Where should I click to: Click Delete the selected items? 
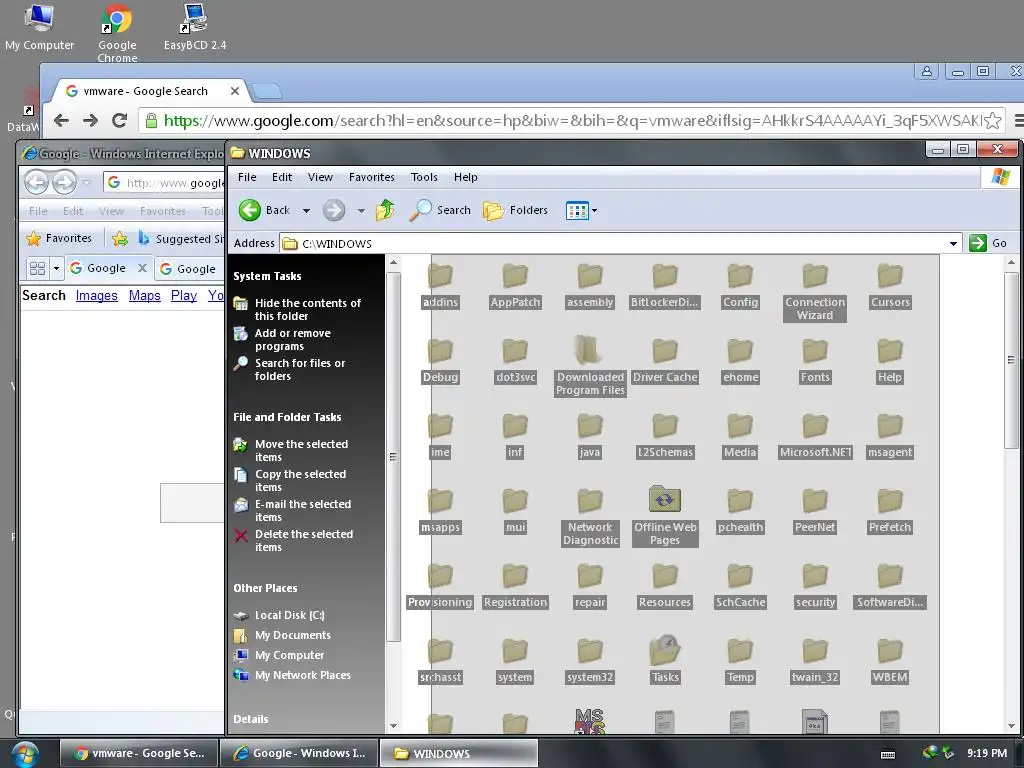click(304, 541)
